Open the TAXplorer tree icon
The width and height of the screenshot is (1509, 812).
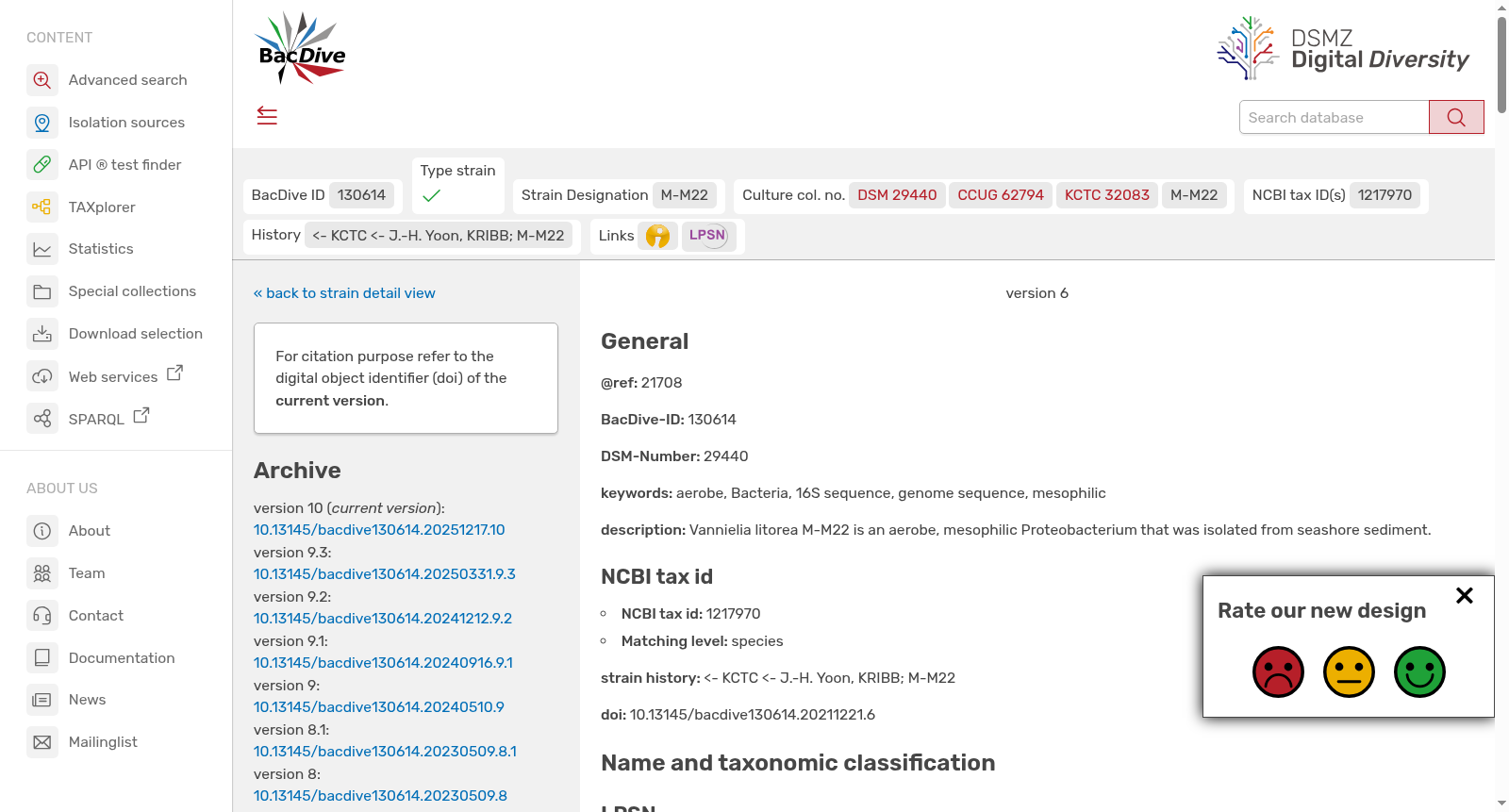click(x=42, y=207)
